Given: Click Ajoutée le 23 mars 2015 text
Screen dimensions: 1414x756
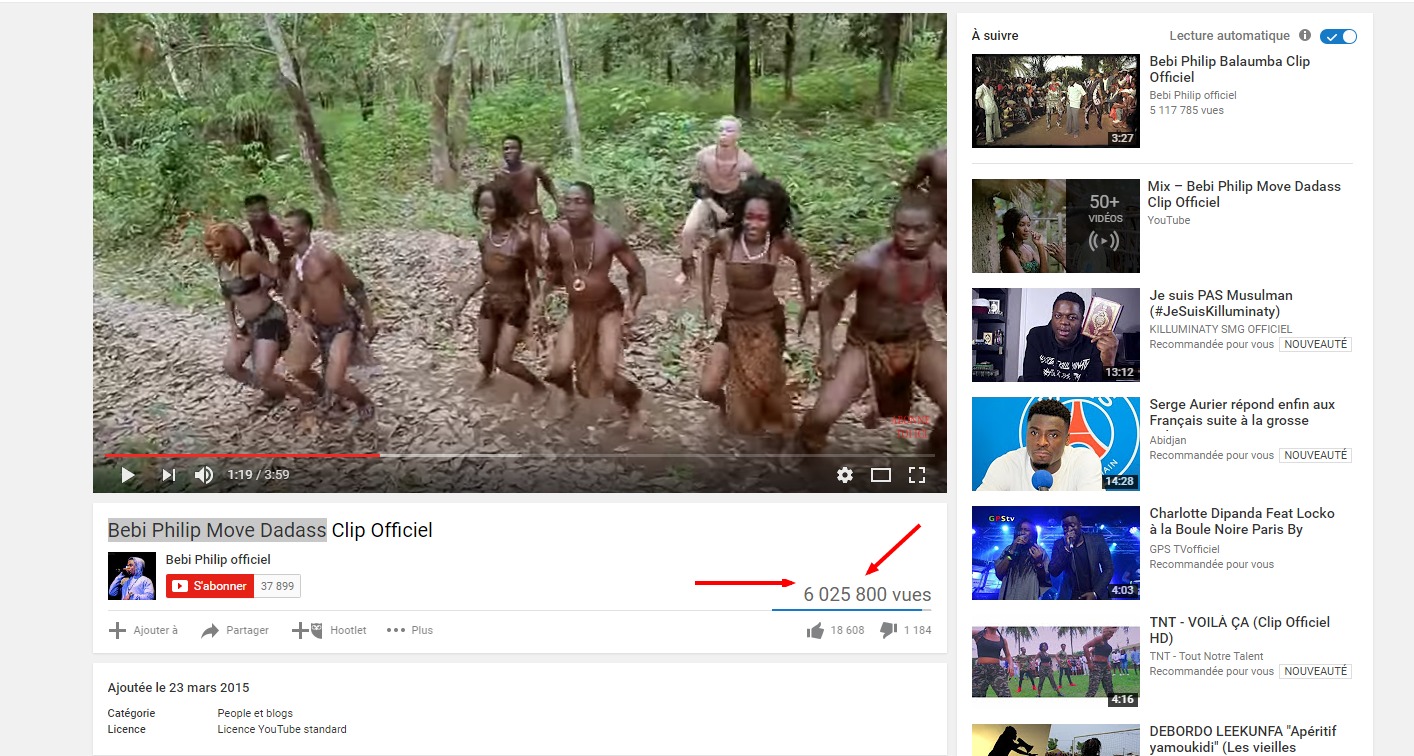Looking at the screenshot, I should (178, 688).
